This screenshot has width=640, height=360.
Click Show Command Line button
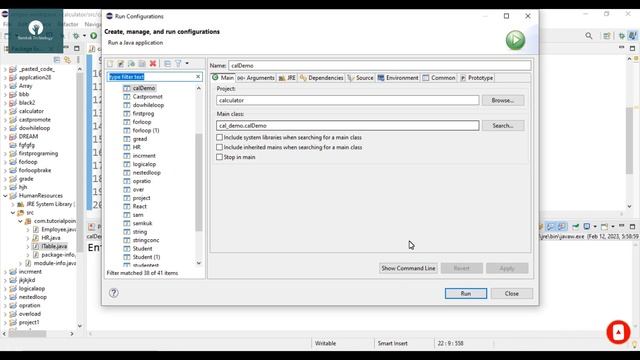(408, 268)
